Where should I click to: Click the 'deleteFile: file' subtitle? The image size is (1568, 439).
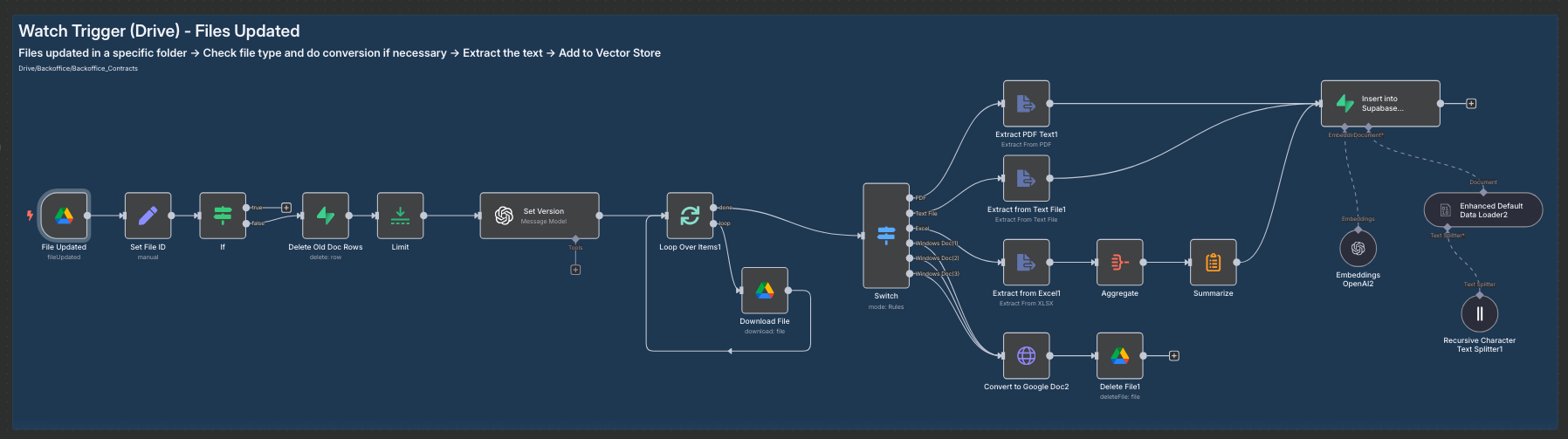coord(1120,397)
